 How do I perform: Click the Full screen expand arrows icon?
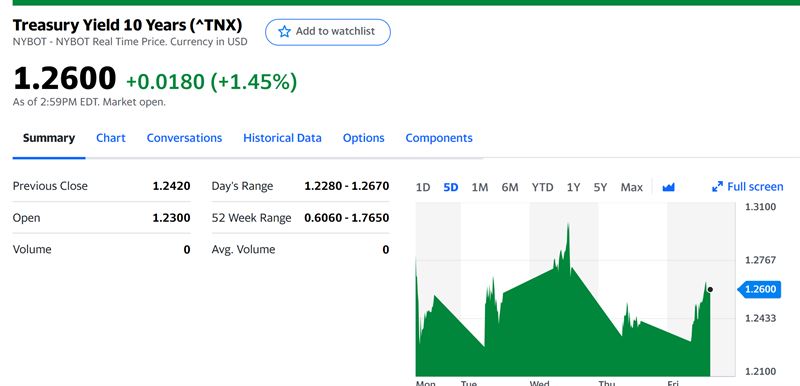[717, 187]
